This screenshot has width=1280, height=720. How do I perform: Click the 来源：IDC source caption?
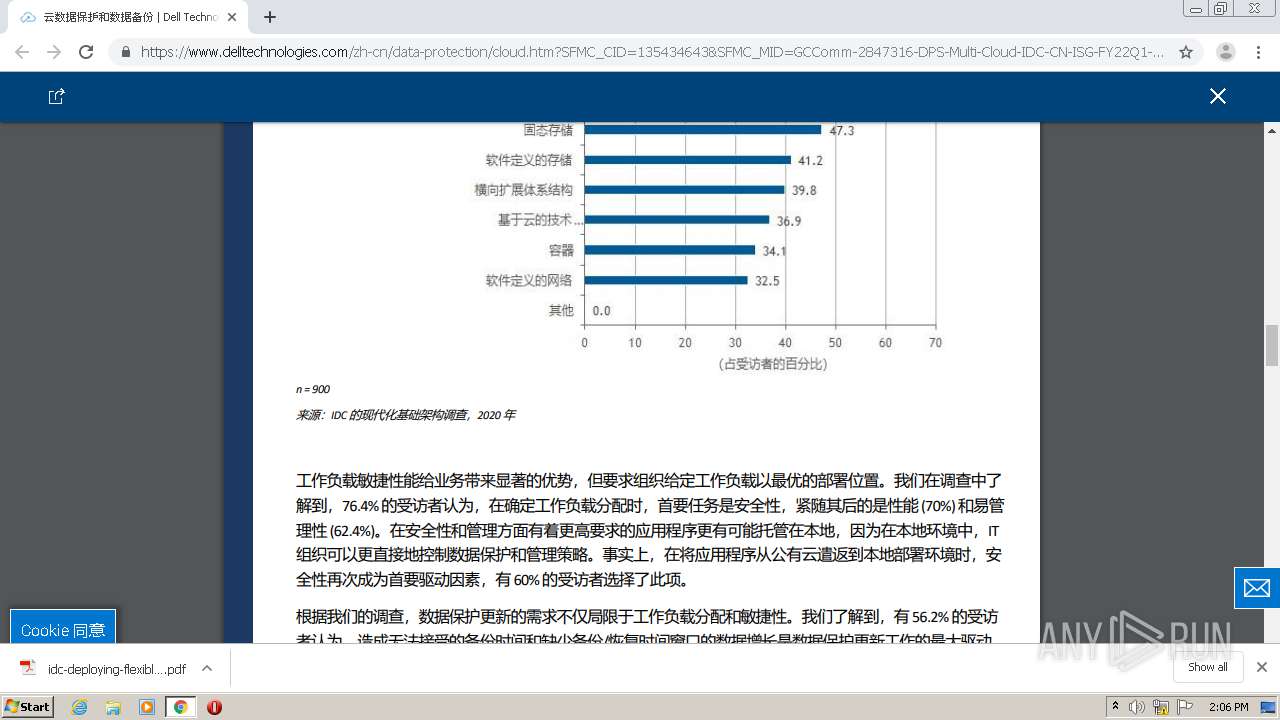click(x=405, y=415)
